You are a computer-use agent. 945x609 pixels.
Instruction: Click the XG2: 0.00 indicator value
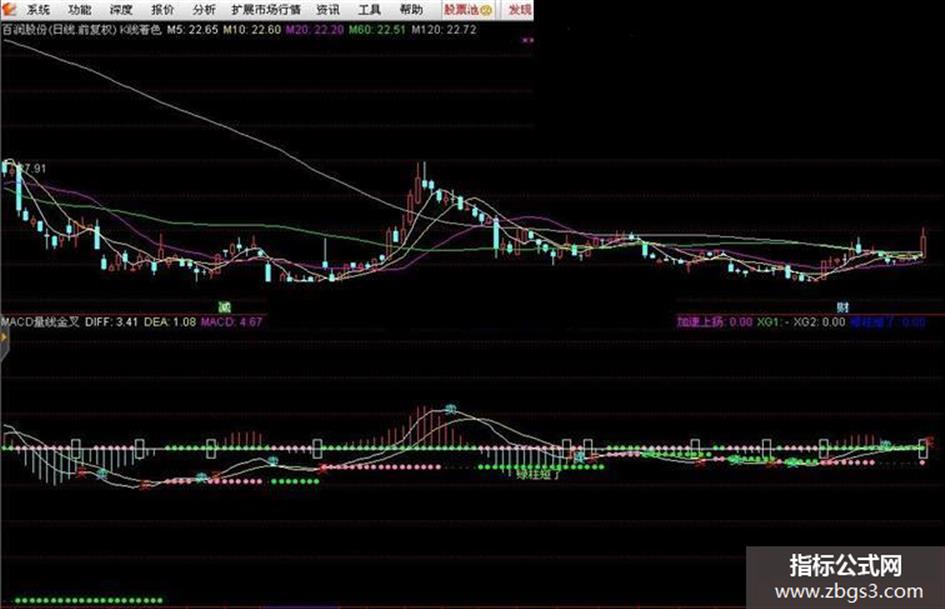pos(819,322)
